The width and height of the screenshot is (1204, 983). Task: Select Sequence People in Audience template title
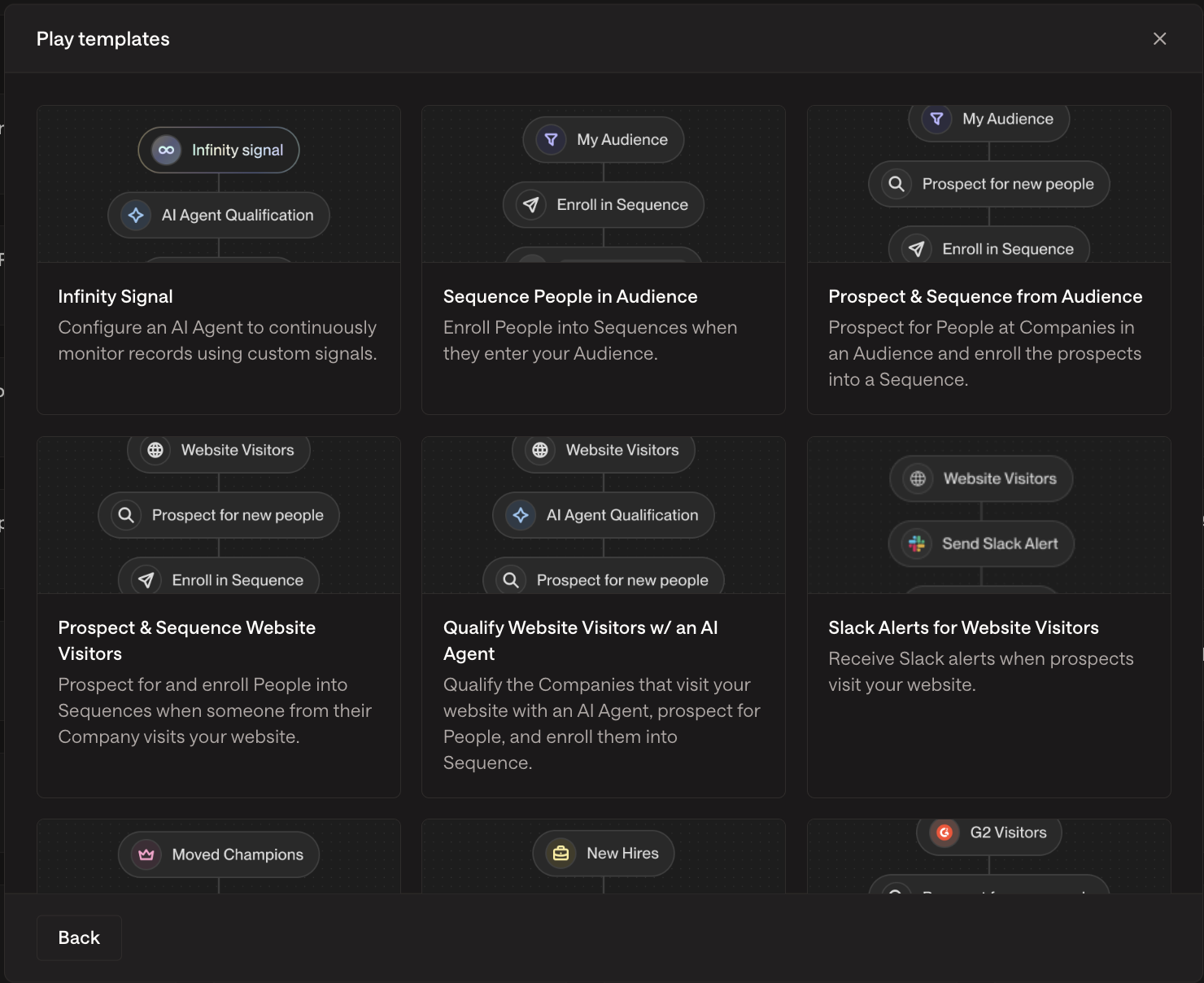(x=570, y=296)
